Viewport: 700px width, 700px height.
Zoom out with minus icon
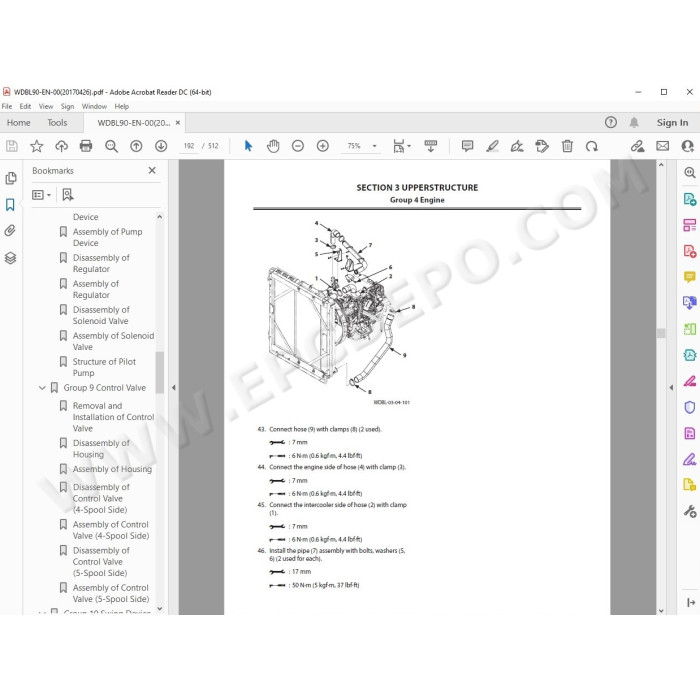298,146
